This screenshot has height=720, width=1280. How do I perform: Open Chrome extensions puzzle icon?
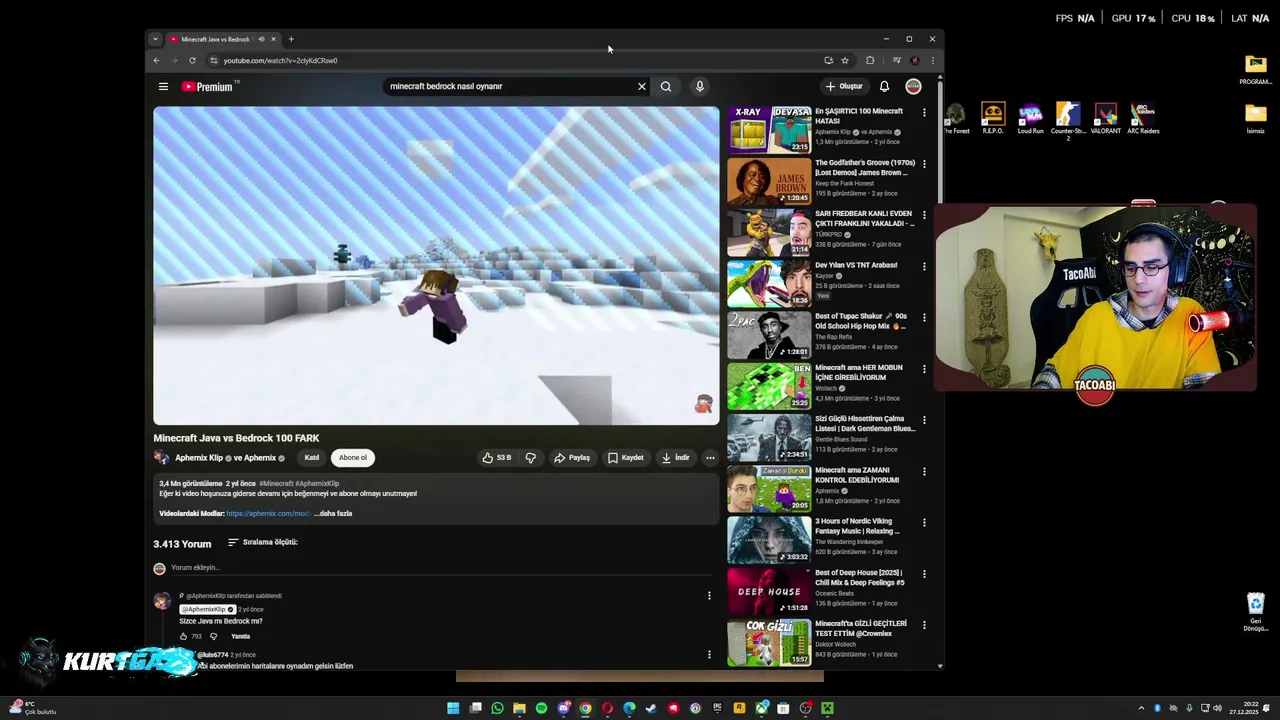[x=870, y=60]
